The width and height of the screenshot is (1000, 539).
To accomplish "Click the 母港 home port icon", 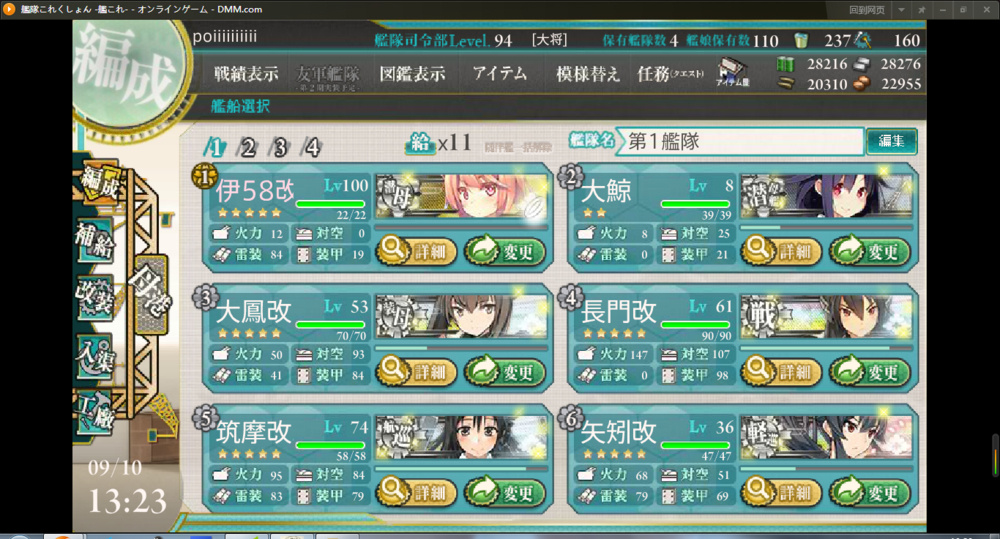I will [150, 294].
